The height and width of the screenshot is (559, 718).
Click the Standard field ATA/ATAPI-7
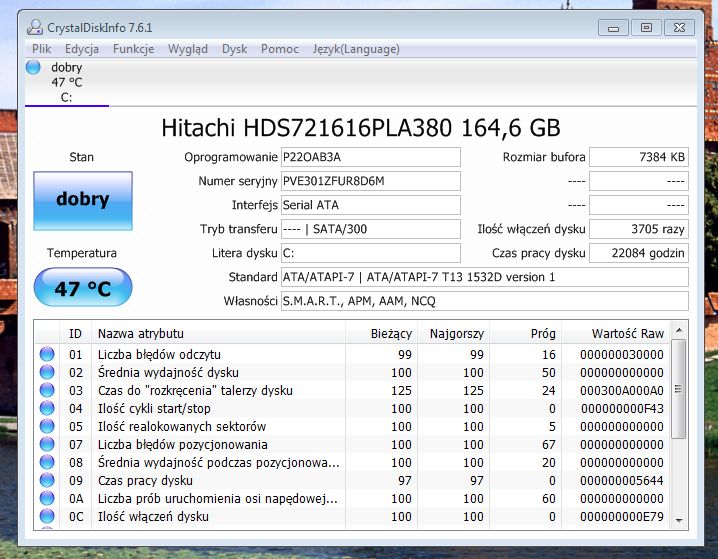pyautogui.click(x=484, y=277)
